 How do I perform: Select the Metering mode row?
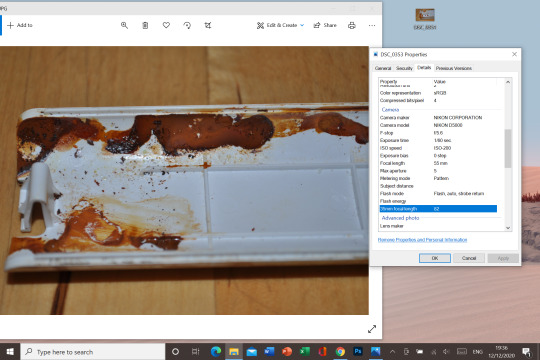click(438, 178)
